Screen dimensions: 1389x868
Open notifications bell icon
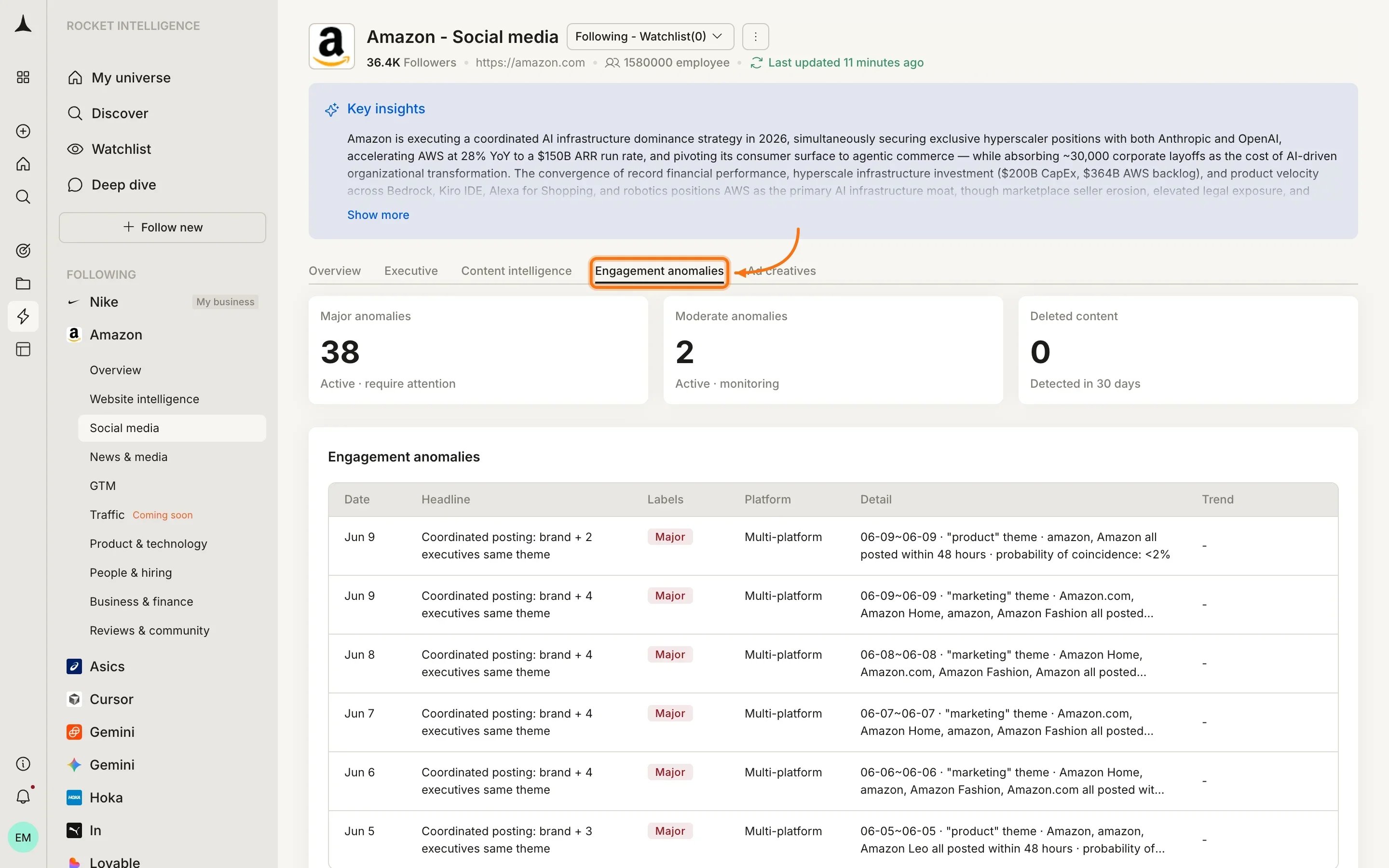[23, 796]
